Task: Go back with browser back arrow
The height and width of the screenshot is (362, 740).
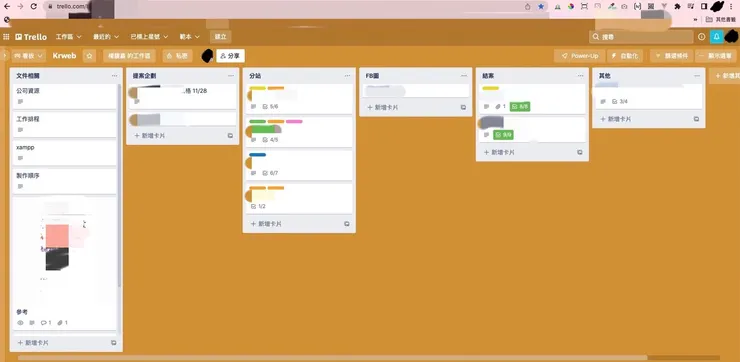Action: 7,7
